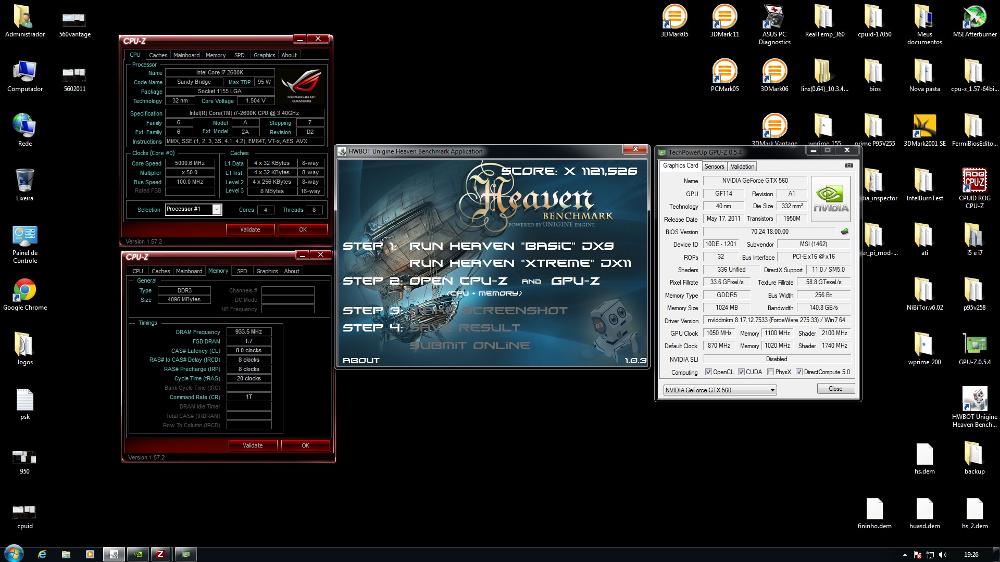Launch ASUS PC Diagnostics shortcut
This screenshot has width=1000, height=562.
774,25
